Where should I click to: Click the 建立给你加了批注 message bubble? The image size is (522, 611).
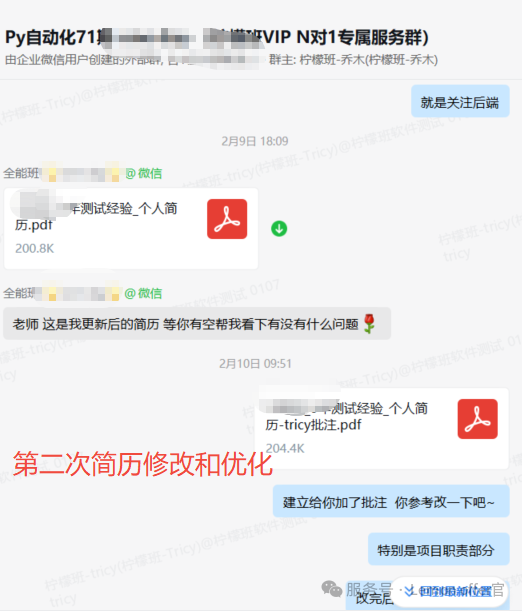[391, 501]
